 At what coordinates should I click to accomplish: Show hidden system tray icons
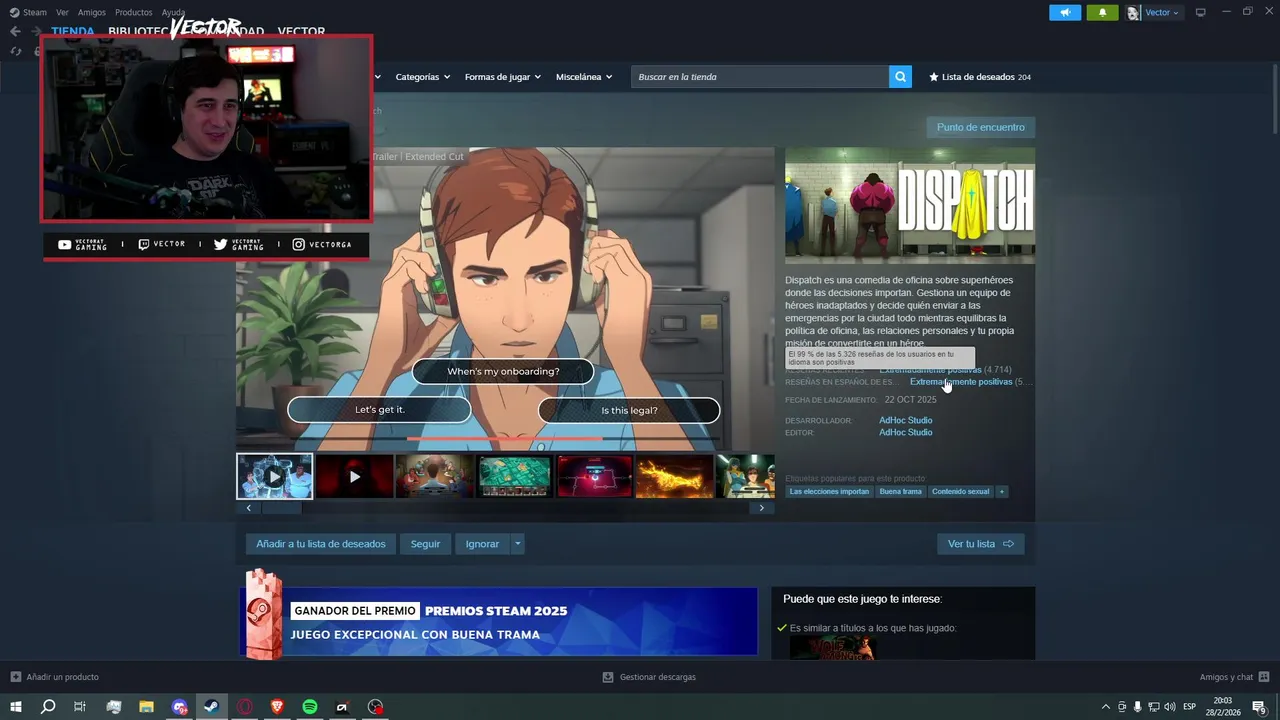tap(1105, 707)
